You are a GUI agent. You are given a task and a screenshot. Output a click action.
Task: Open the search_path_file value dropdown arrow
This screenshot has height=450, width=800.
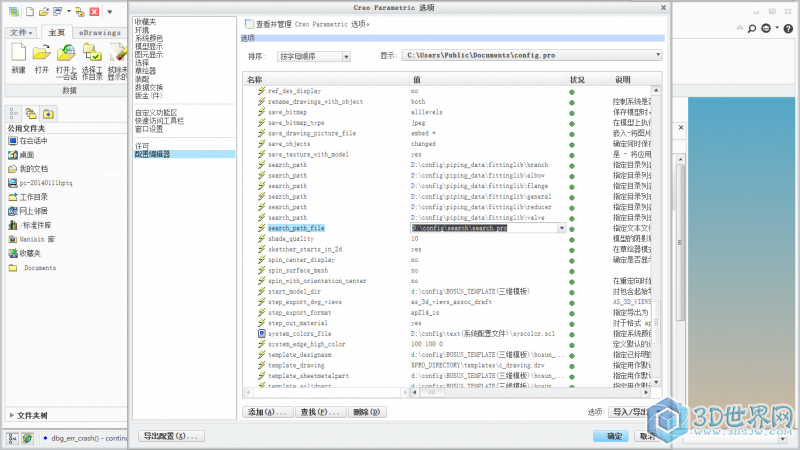(562, 228)
